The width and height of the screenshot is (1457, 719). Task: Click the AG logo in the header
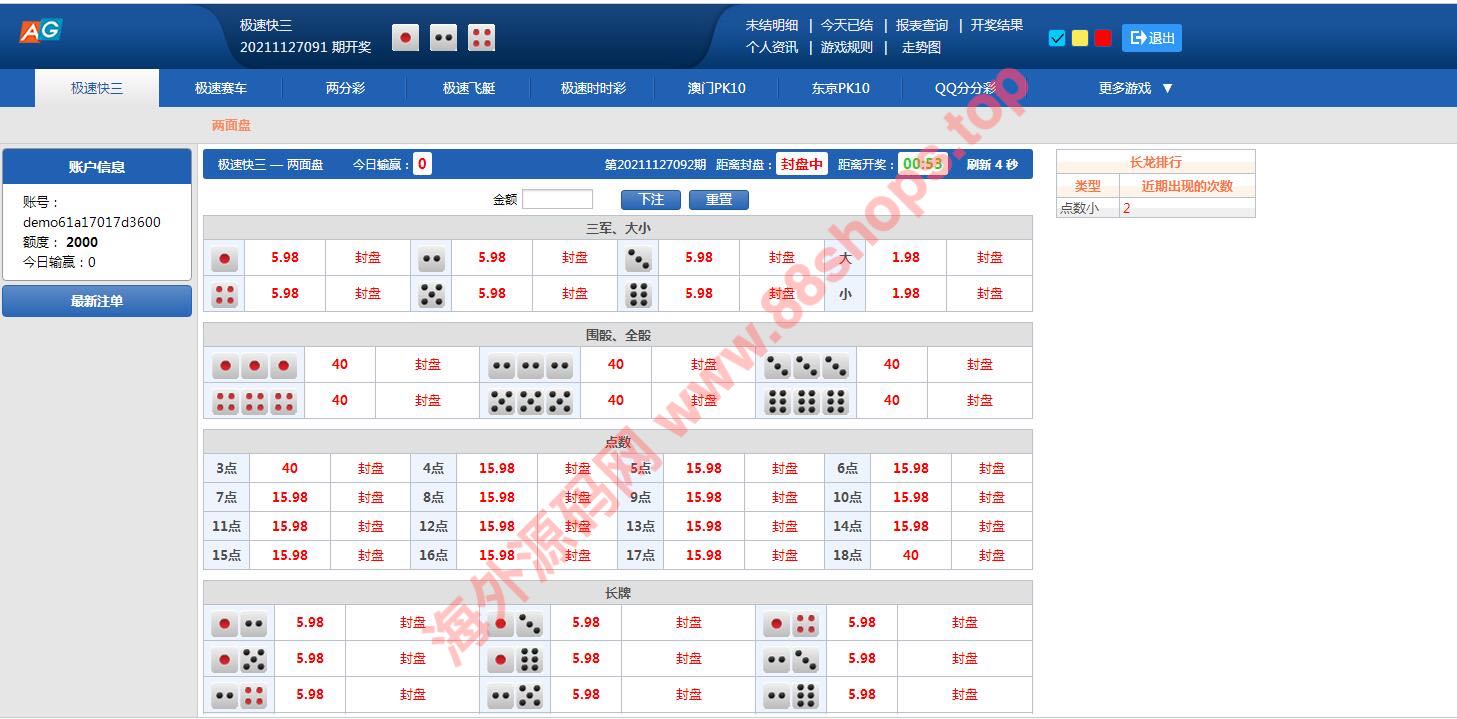coord(40,31)
